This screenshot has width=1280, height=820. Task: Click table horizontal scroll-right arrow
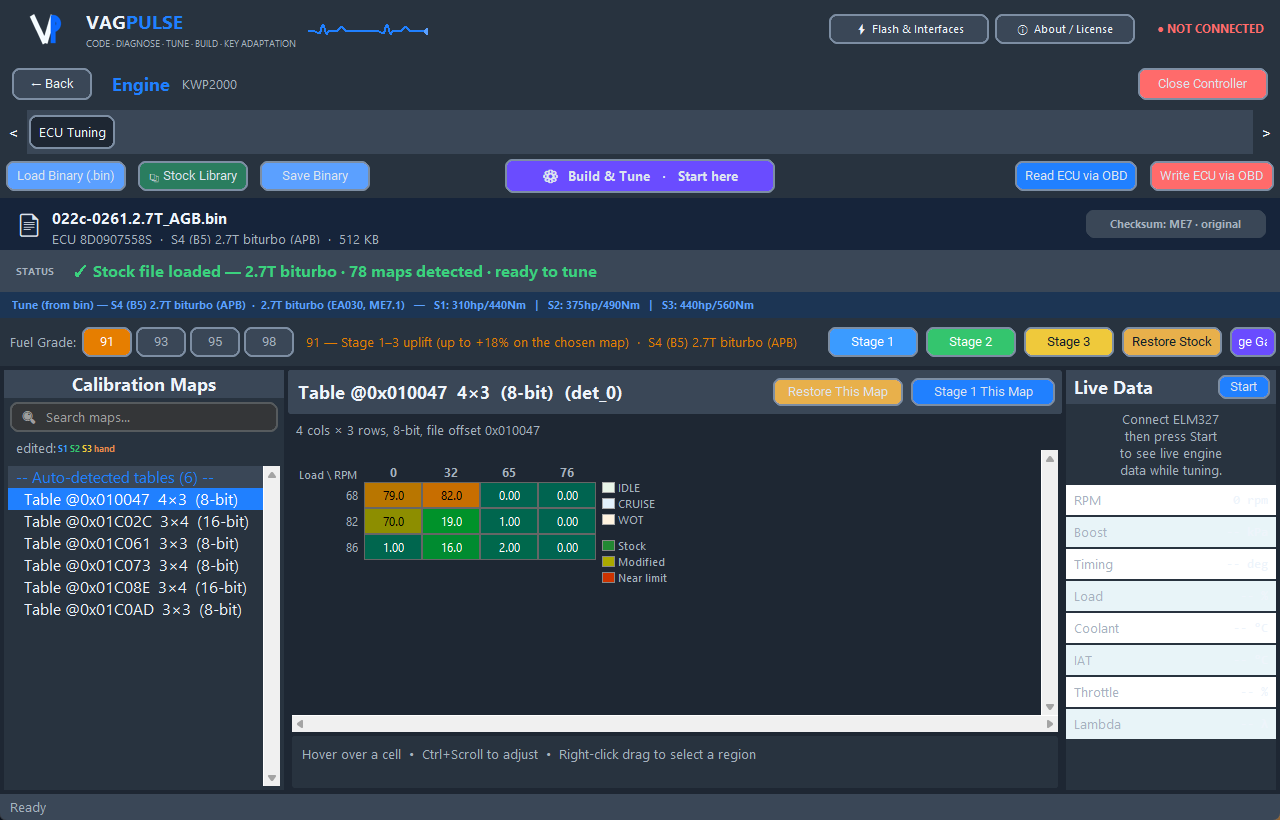1050,723
